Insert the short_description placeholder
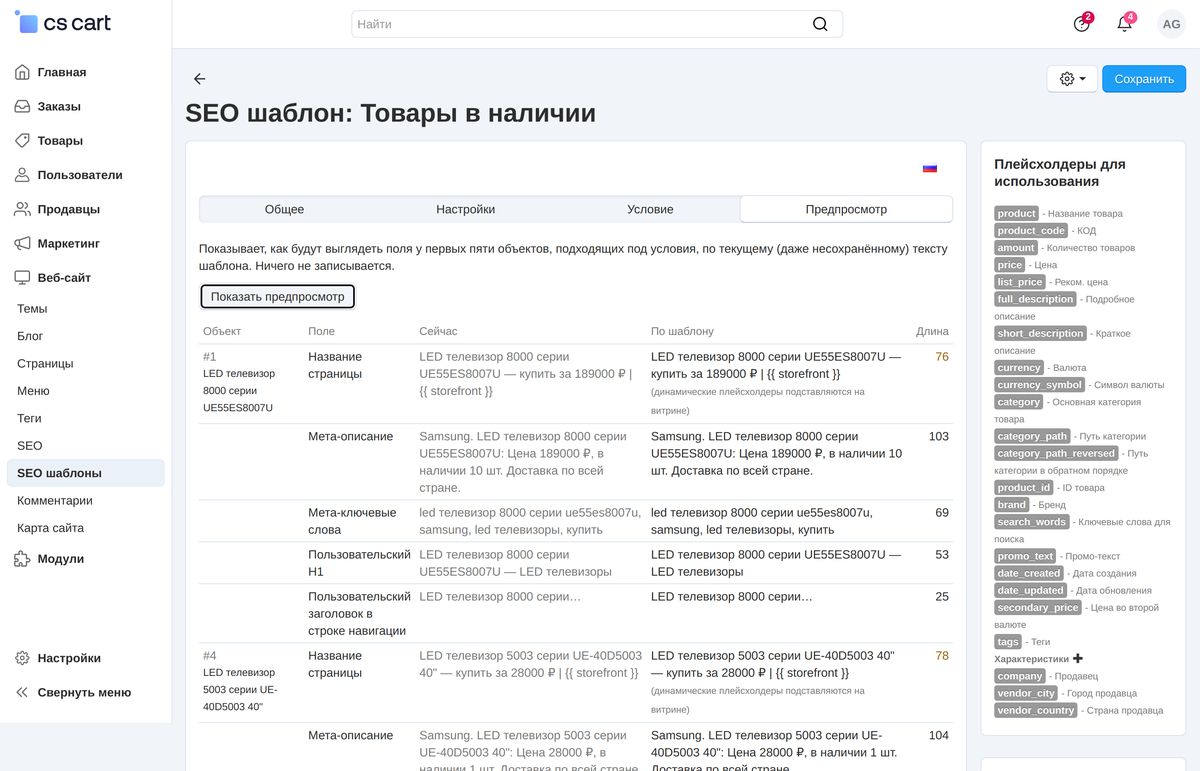This screenshot has width=1200, height=771. coord(1040,333)
